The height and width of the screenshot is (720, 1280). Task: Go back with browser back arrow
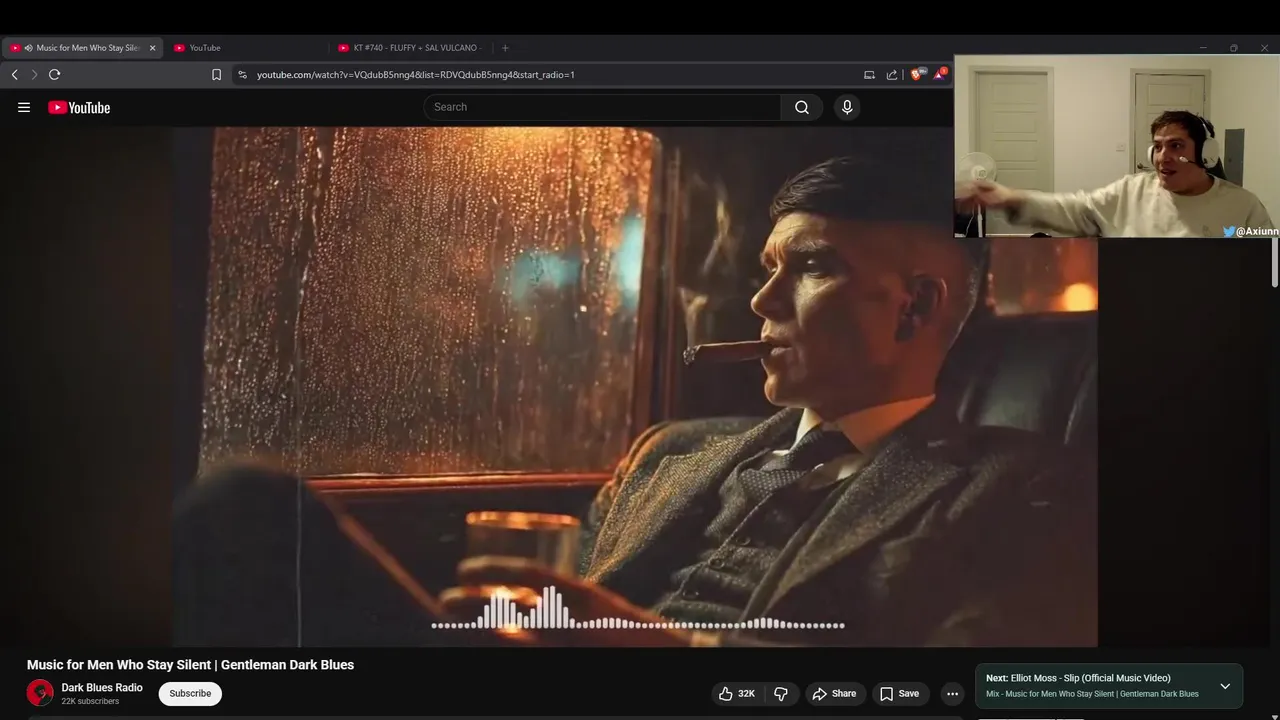tap(15, 74)
